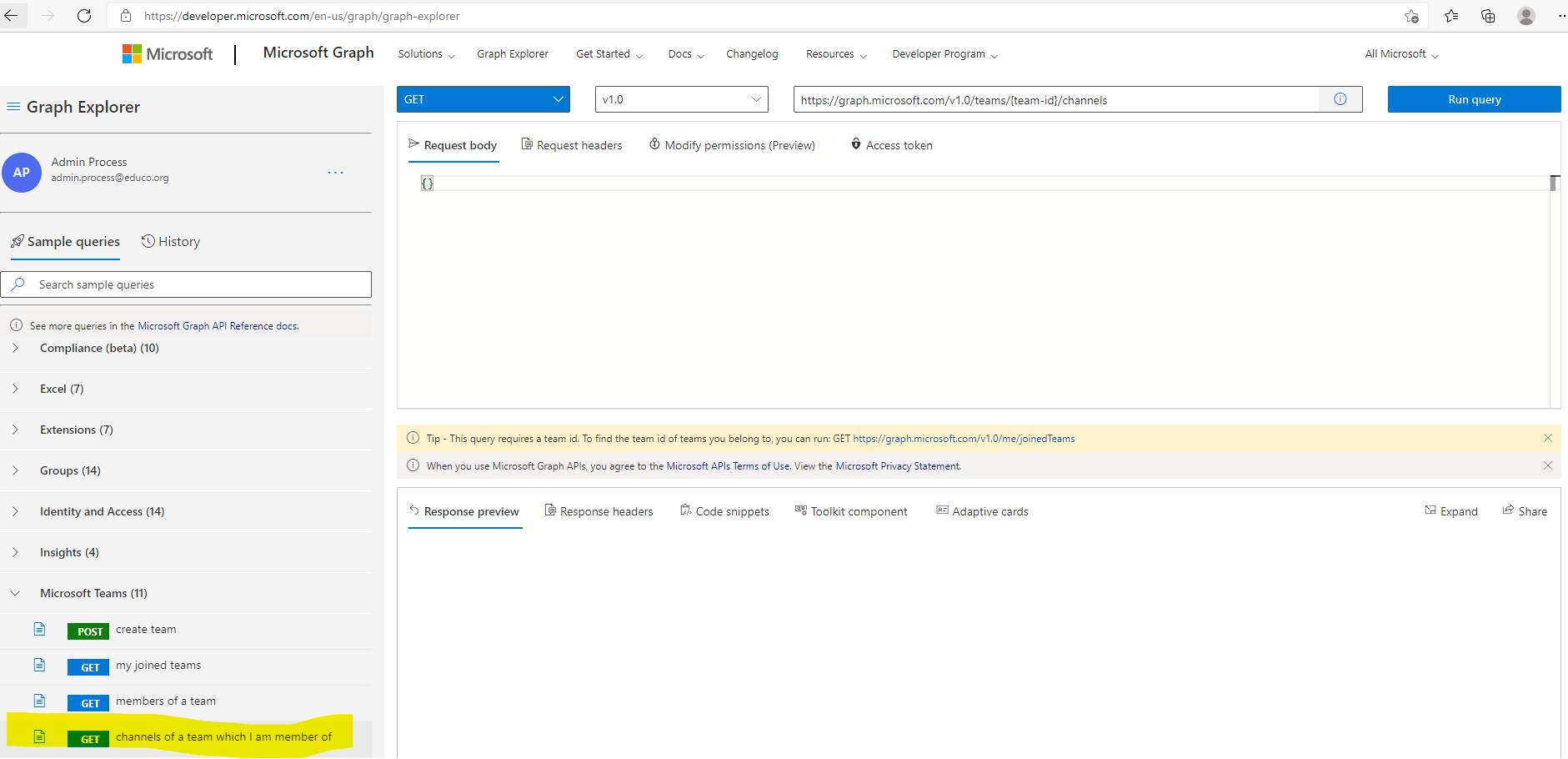
Task: Open the Get Started menu
Action: point(609,54)
